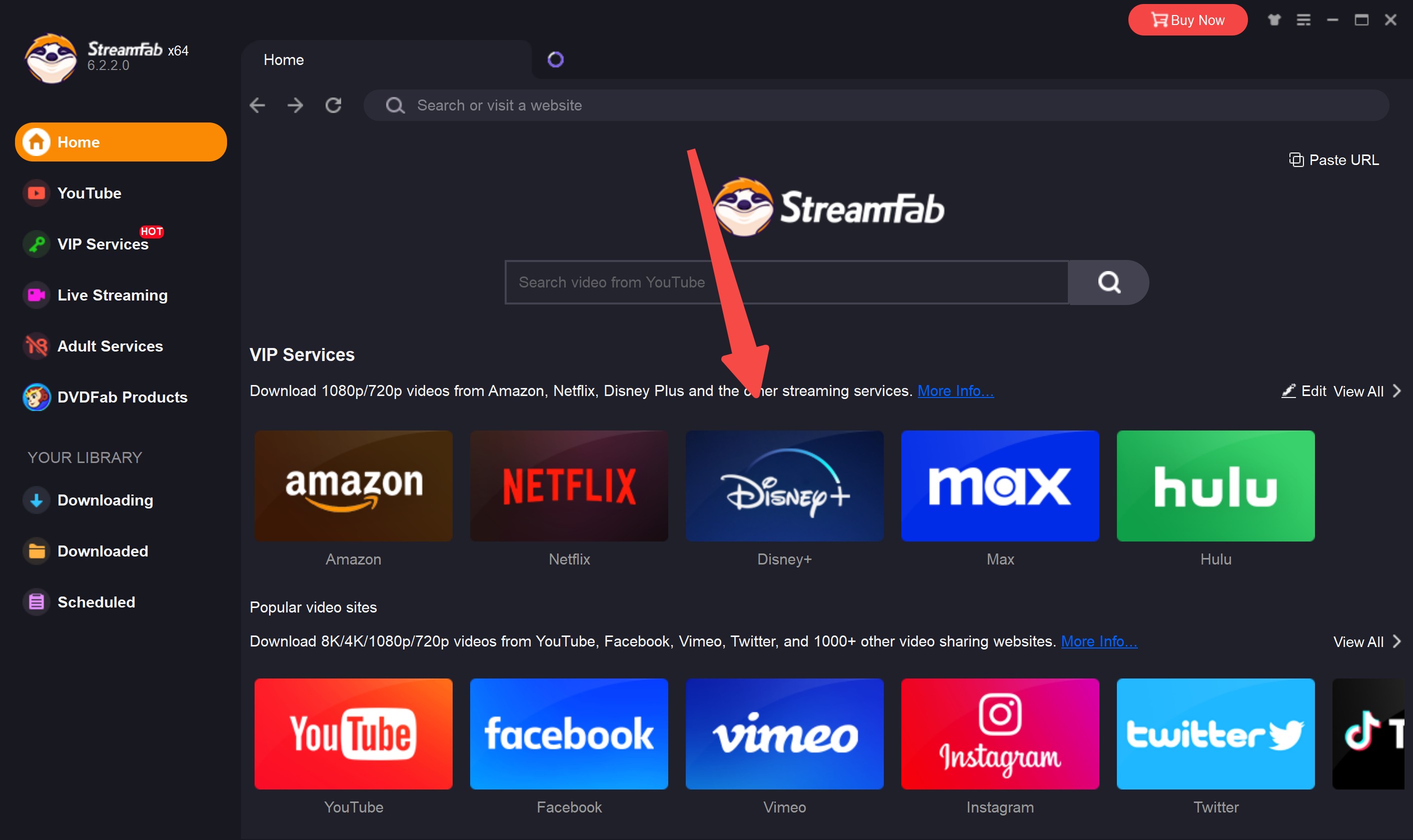The height and width of the screenshot is (840, 1413).
Task: Select the Home tab
Action: click(x=387, y=59)
